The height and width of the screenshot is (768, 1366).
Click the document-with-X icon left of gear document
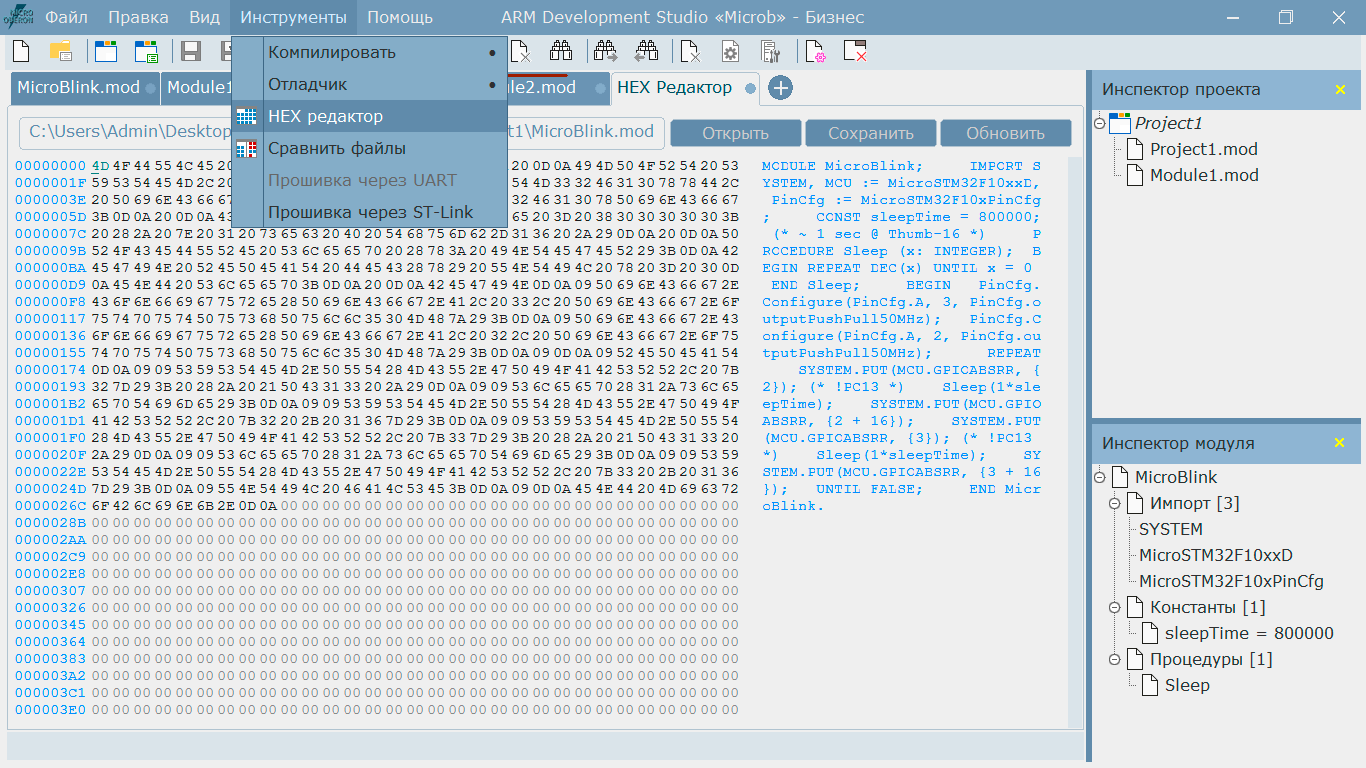(690, 52)
